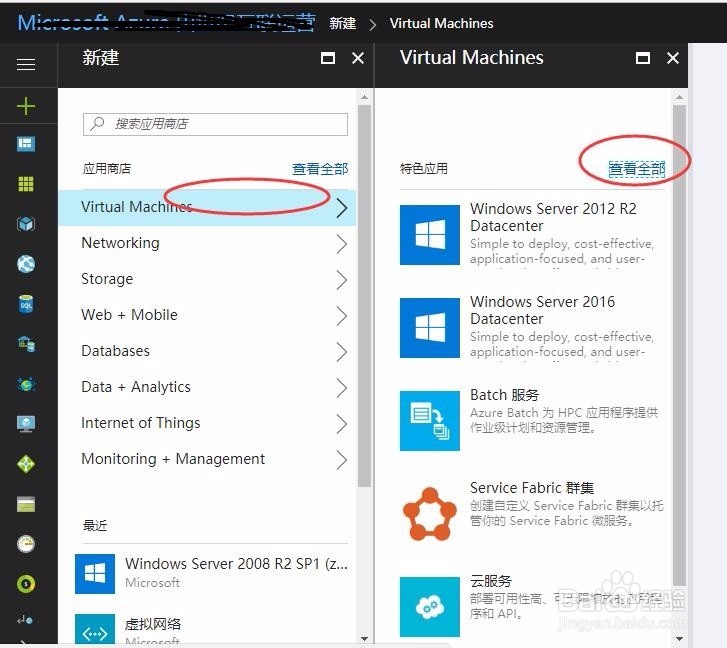Click the Windows Server 2016 Datacenter tile icon

pyautogui.click(x=430, y=328)
